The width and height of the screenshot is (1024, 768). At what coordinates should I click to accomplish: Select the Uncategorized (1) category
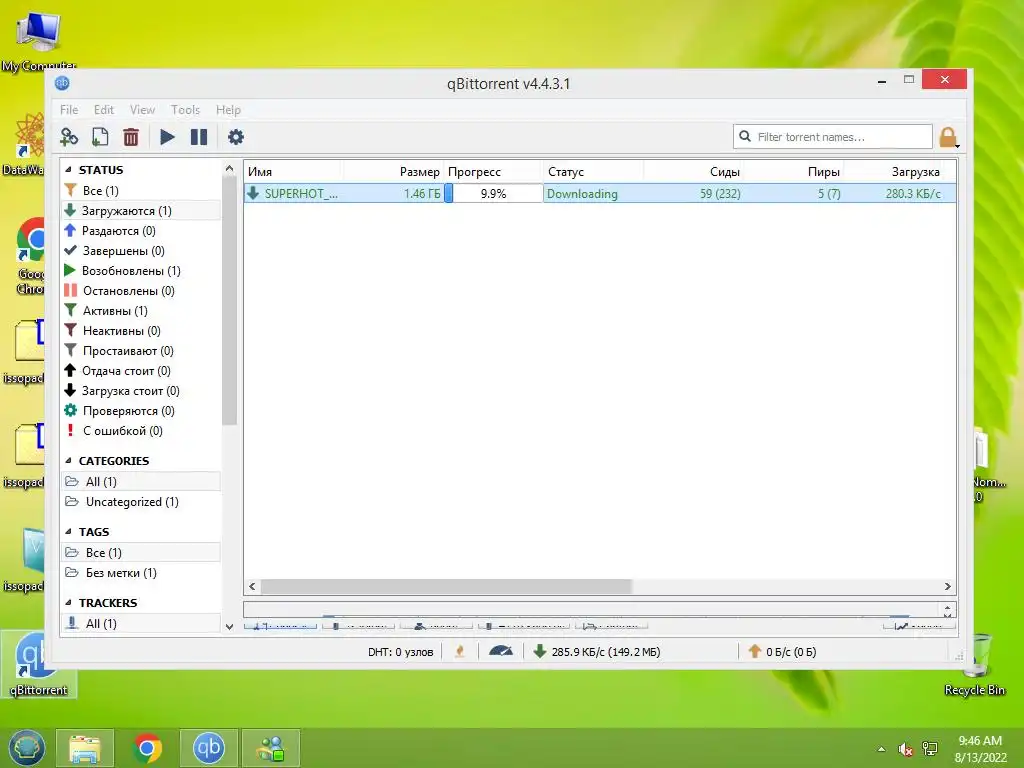(140, 502)
